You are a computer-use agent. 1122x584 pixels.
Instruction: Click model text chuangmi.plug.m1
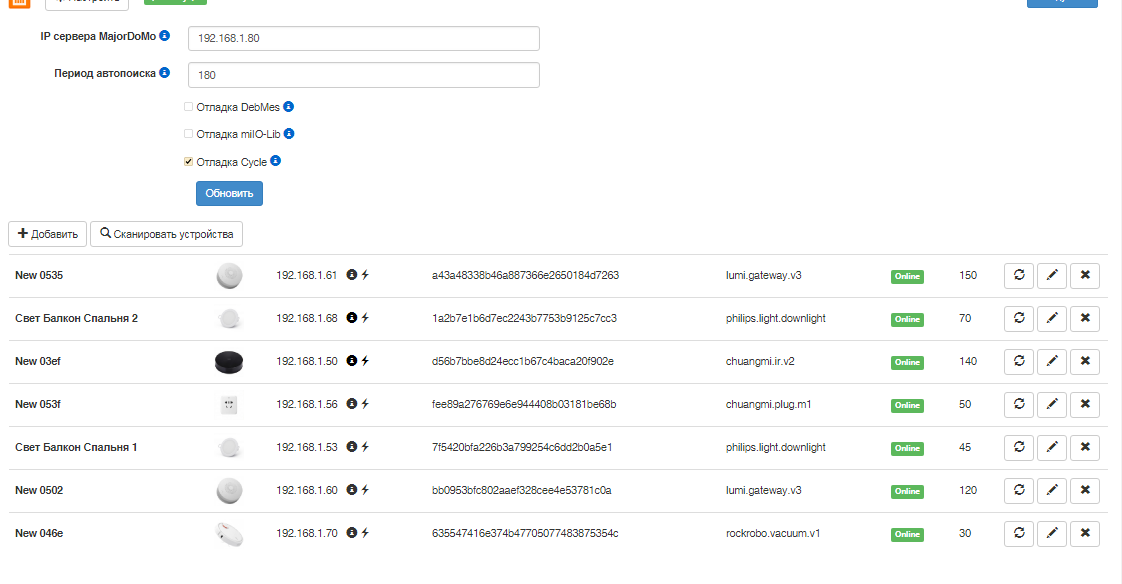[769, 404]
